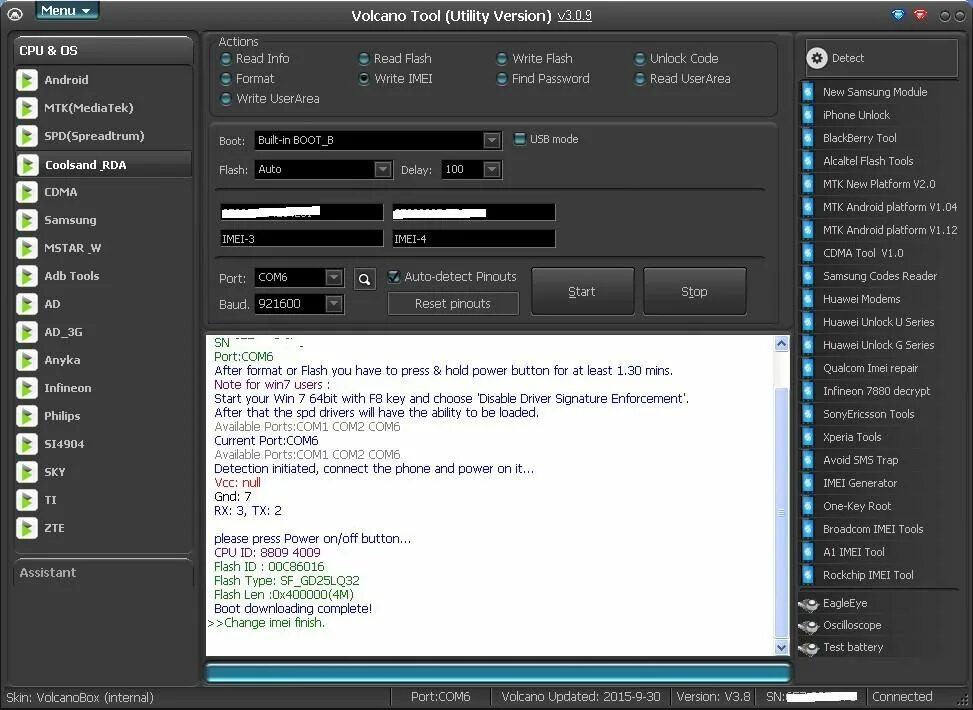
Task: Select the Find Password action
Action: point(502,79)
